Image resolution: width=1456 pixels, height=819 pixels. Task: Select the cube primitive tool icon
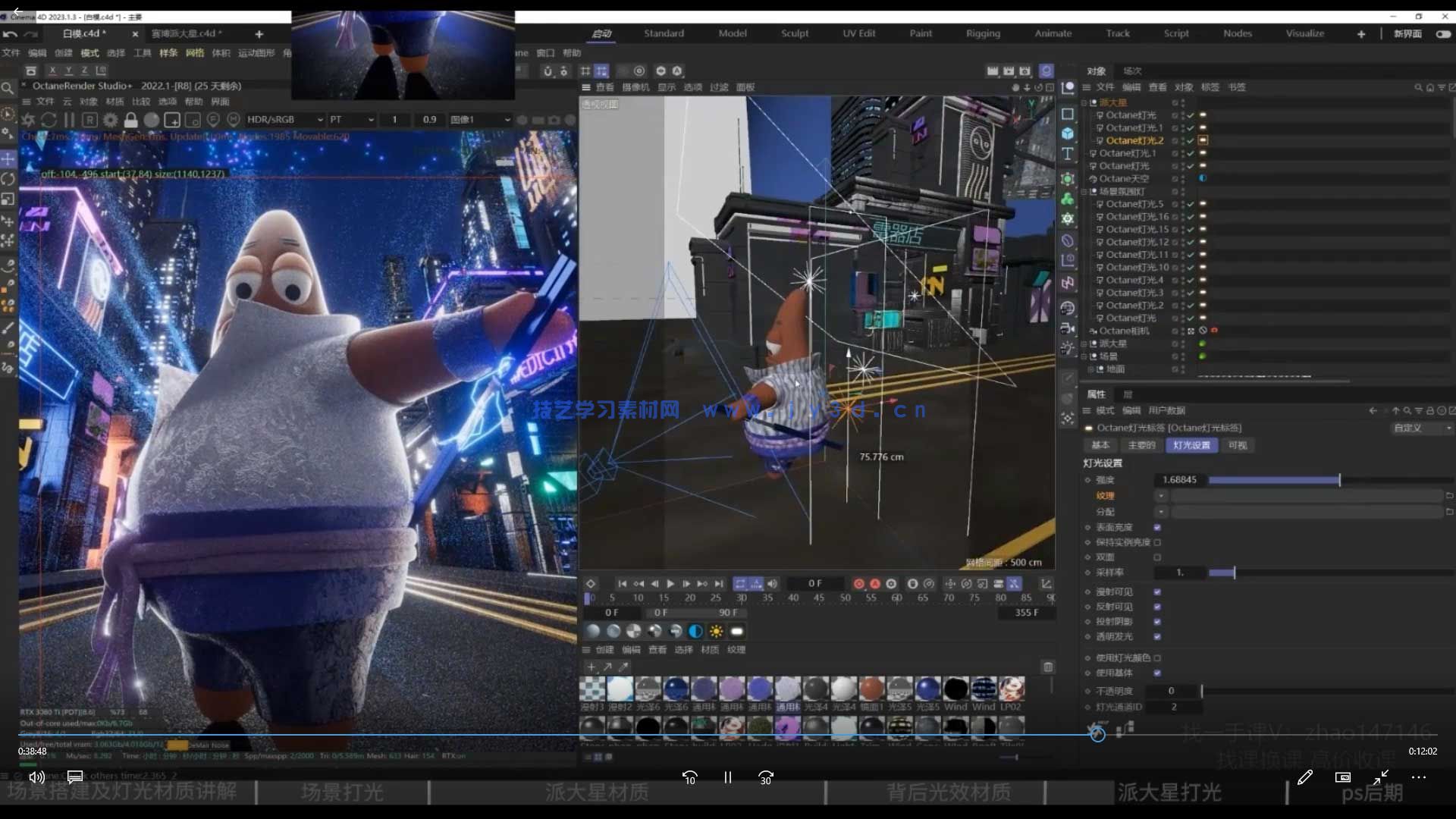(1068, 133)
